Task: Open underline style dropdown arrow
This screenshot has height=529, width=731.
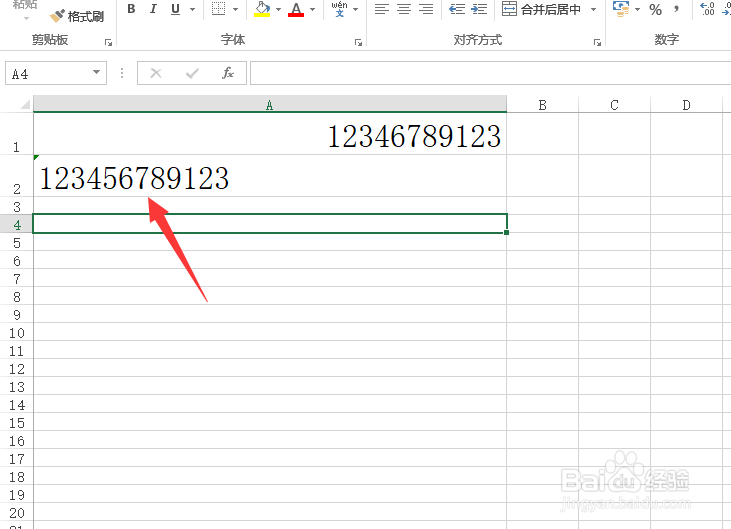Action: 192,9
